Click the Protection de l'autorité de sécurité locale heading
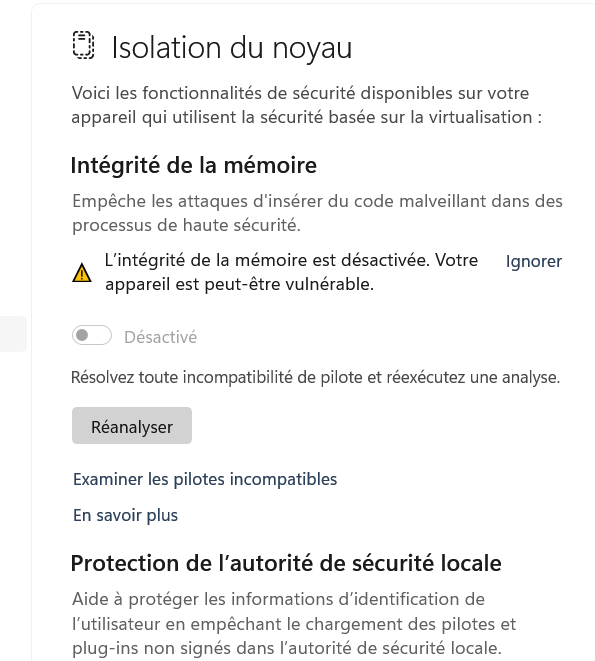This screenshot has width=595, height=661. [x=286, y=563]
